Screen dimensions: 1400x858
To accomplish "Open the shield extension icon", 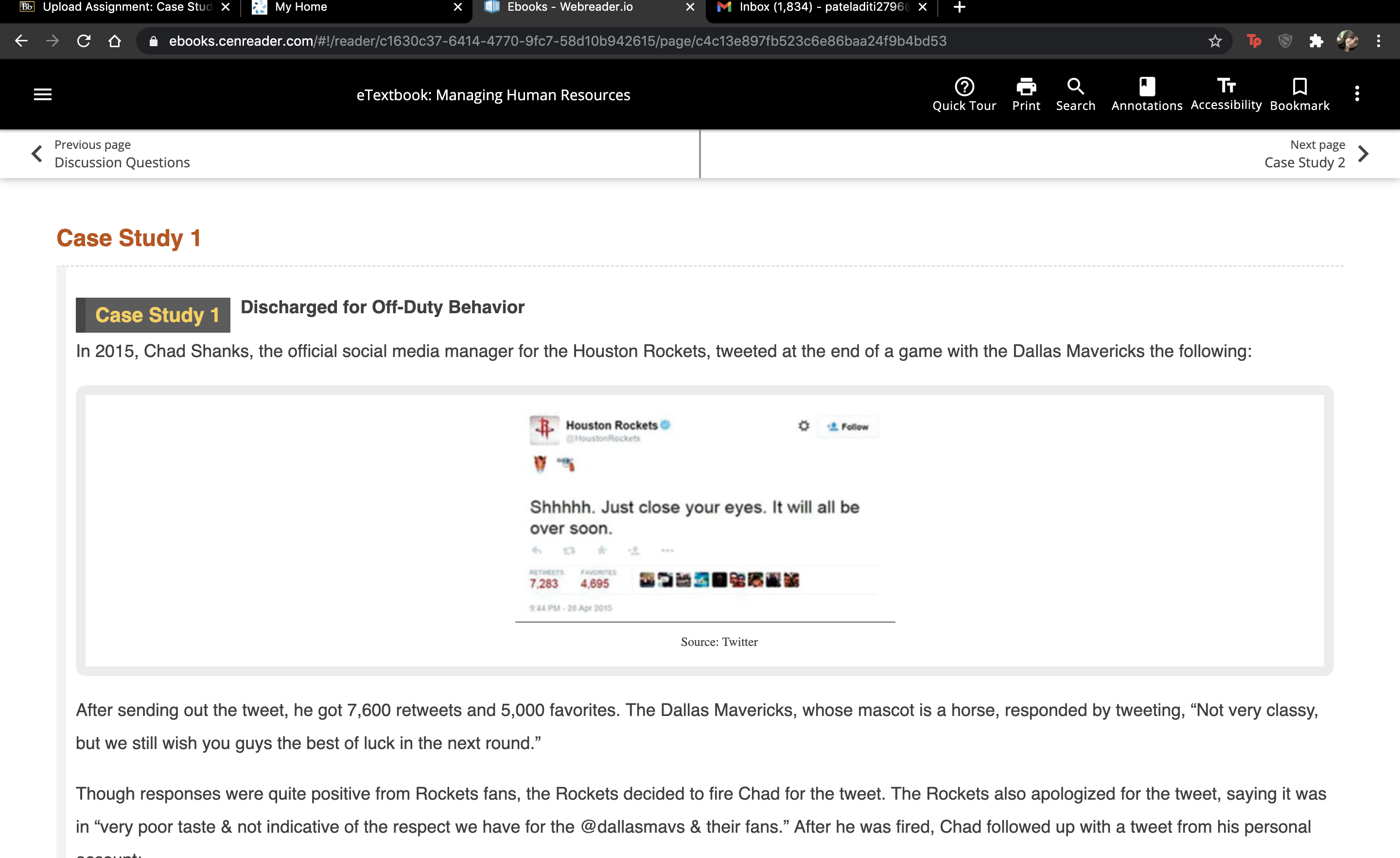I will click(x=1285, y=41).
